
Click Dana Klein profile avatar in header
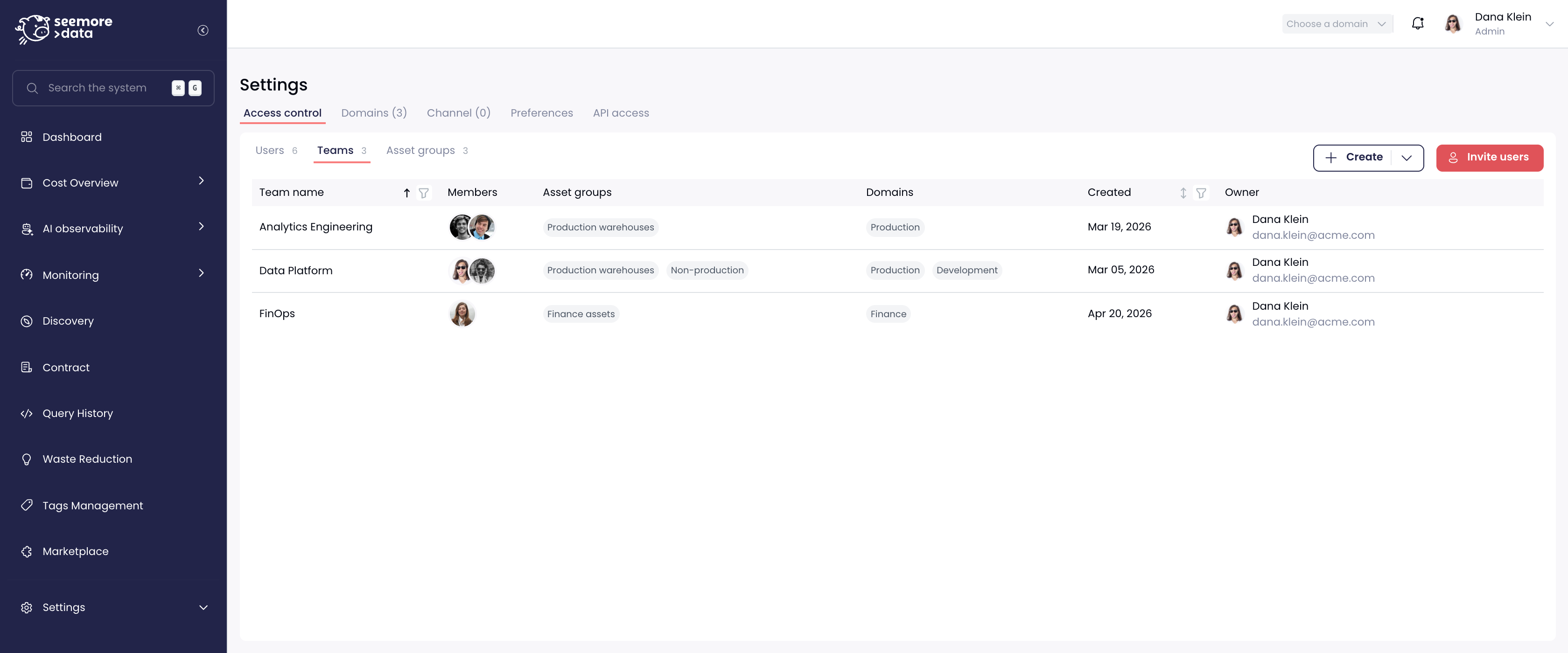pyautogui.click(x=1453, y=24)
